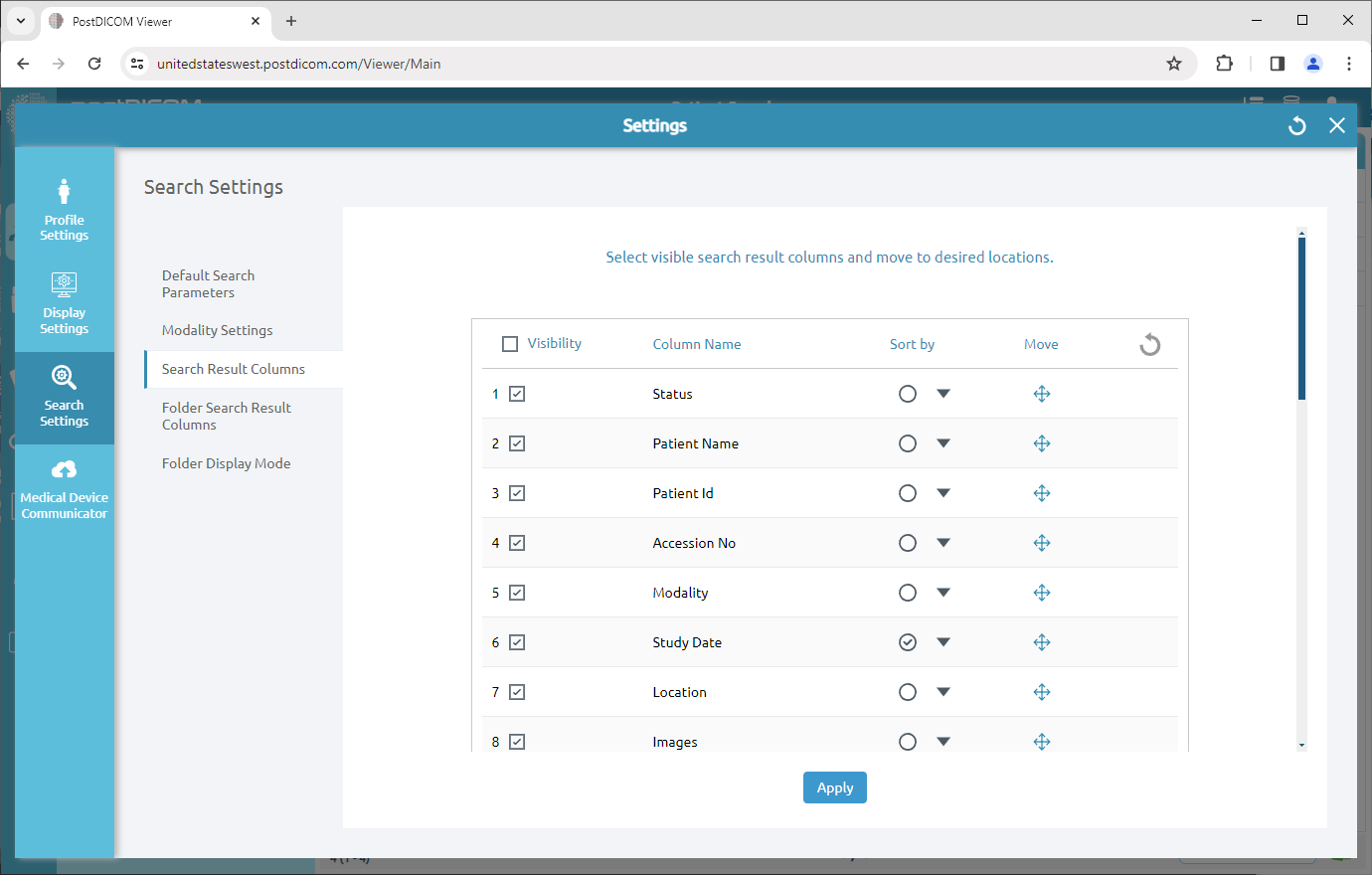Click the refresh icon above the Move column
Viewport: 1372px width, 875px height.
click(x=1149, y=344)
